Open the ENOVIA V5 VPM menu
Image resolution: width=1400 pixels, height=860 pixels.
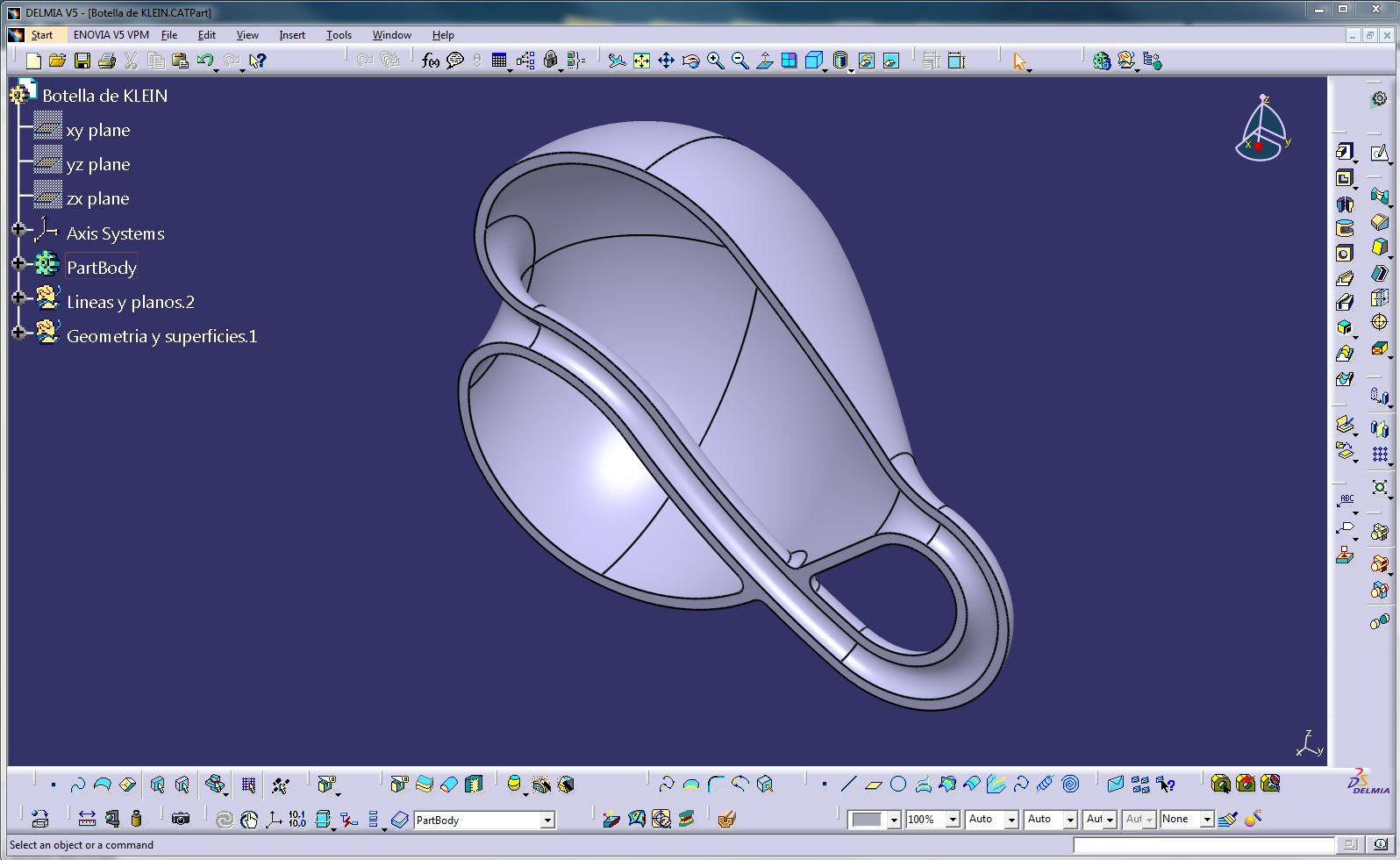click(x=111, y=35)
